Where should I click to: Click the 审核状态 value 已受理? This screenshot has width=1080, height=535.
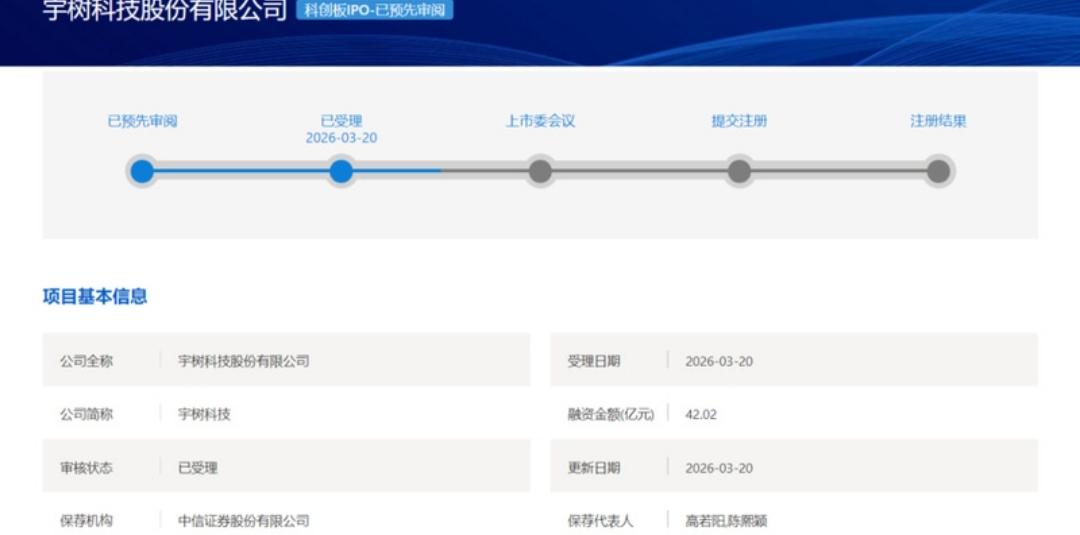pos(198,468)
